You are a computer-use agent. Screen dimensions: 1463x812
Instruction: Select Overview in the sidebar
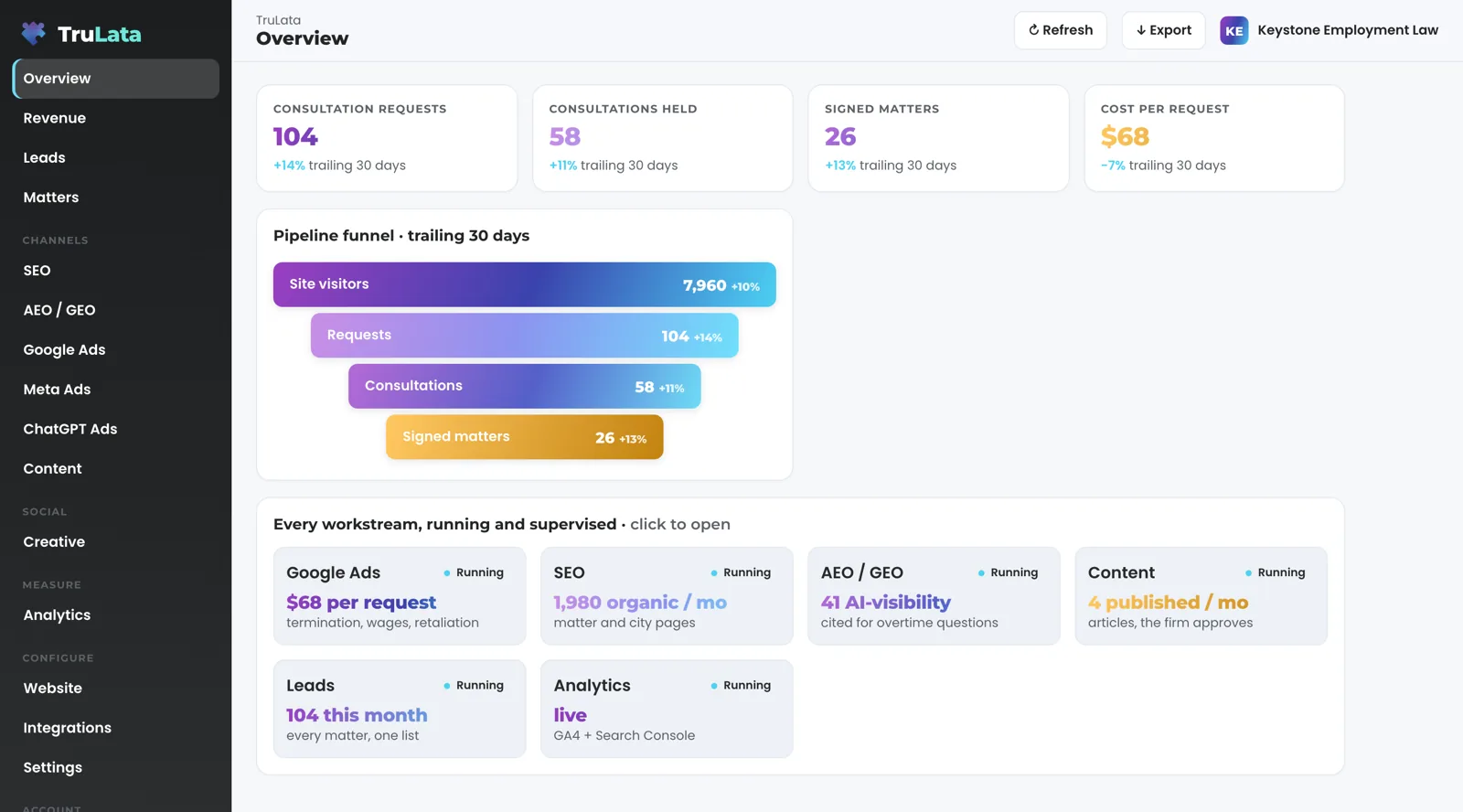coord(116,79)
